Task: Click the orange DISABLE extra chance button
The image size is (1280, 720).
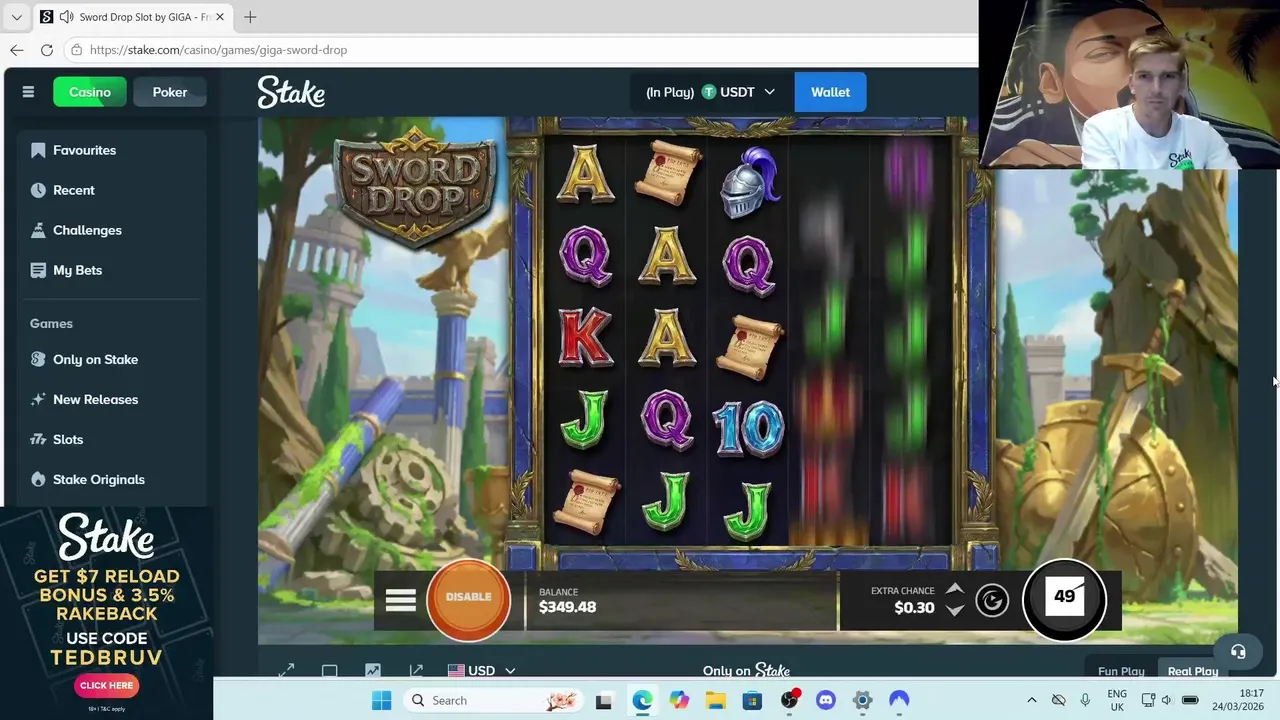Action: 468,598
